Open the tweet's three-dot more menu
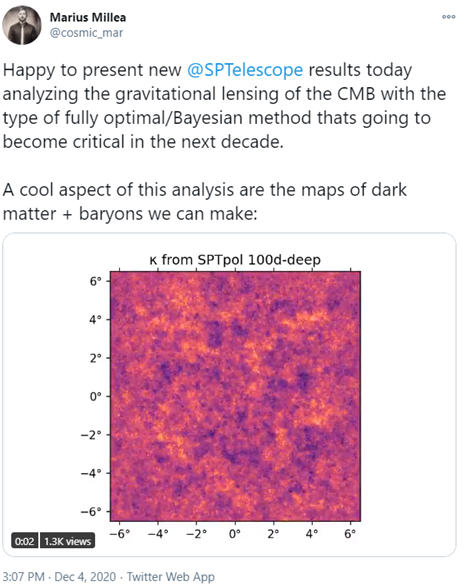Viewport: 466px width, 585px height. pyautogui.click(x=448, y=17)
